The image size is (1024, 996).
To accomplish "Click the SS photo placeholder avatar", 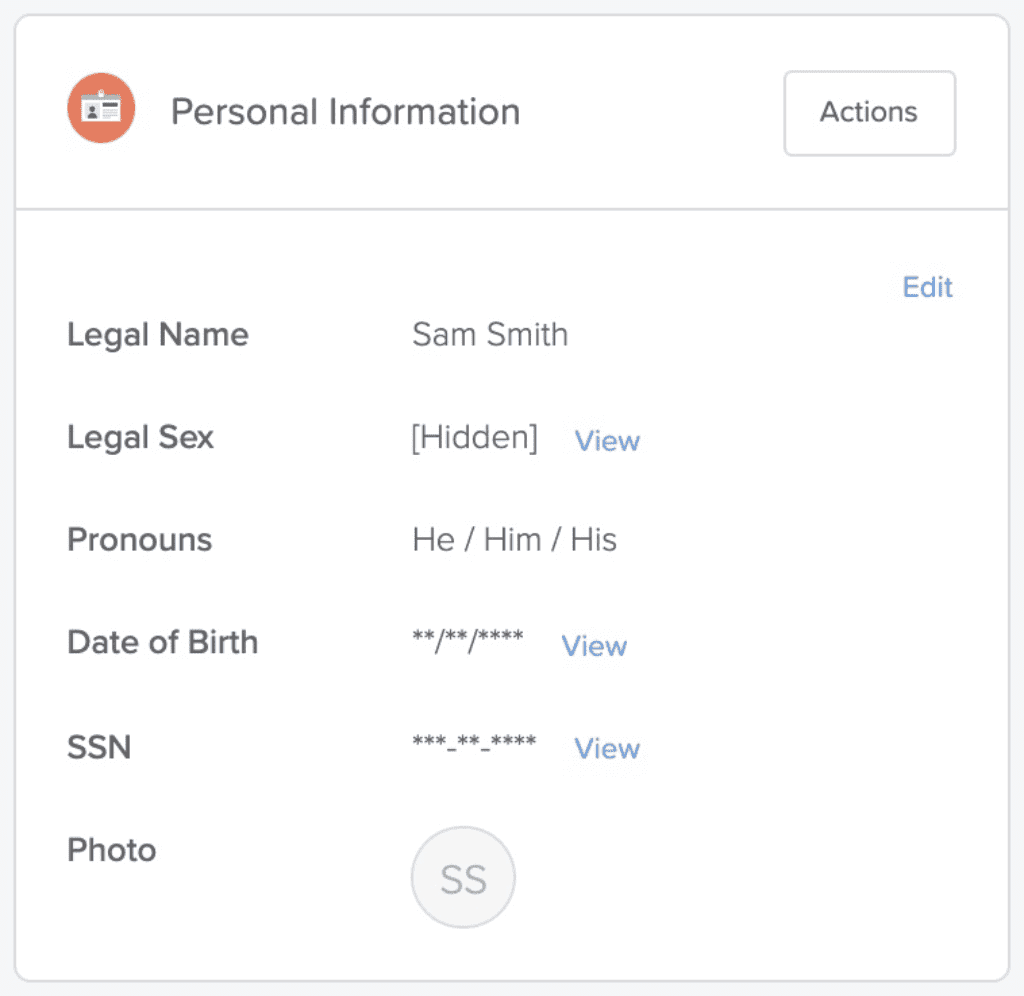I will coord(462,876).
